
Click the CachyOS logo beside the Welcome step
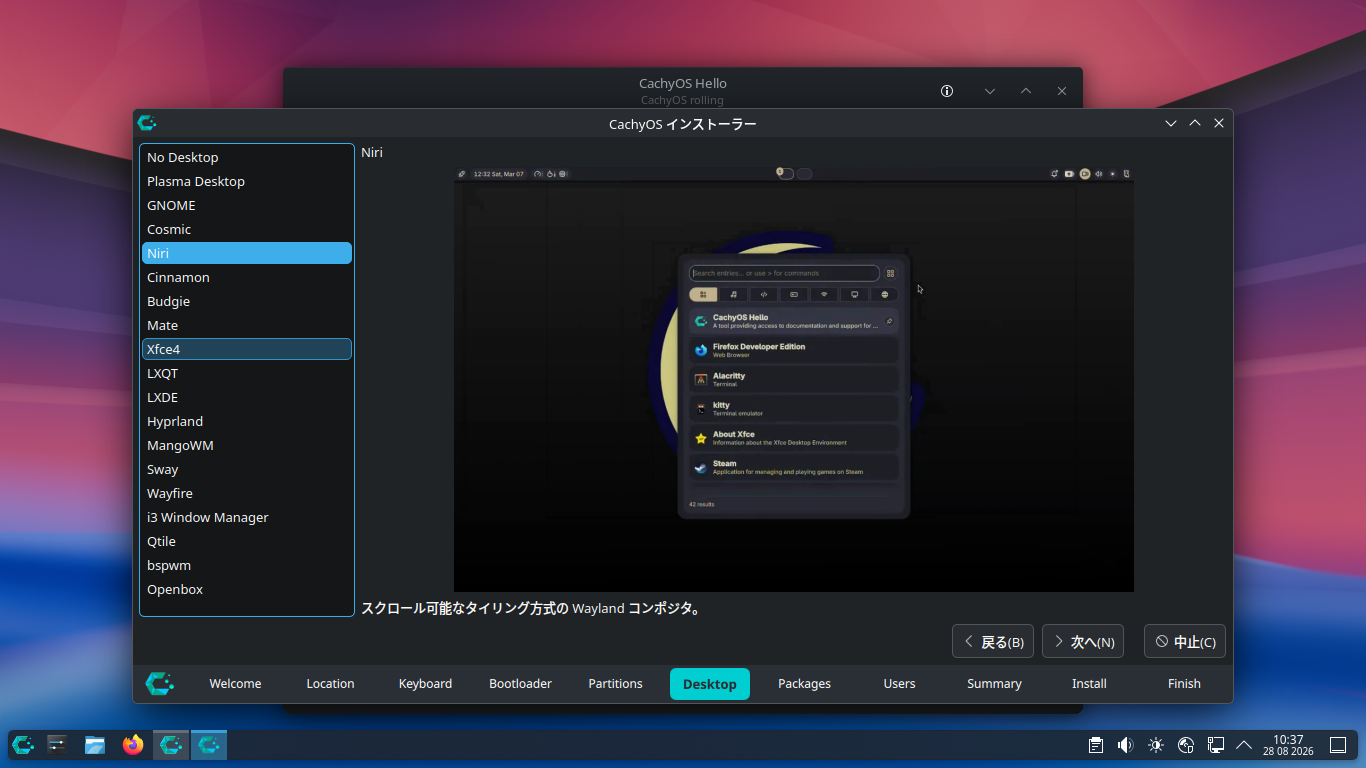160,683
